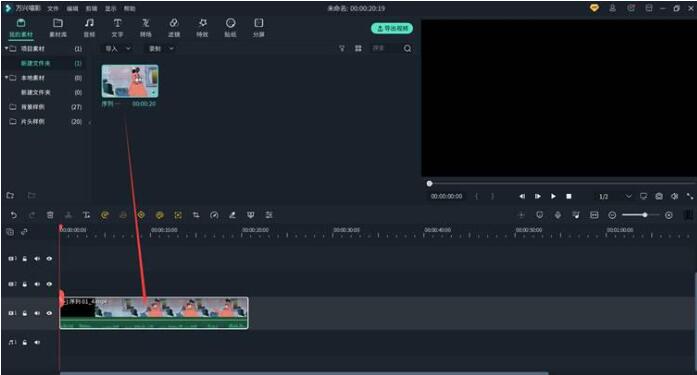Click the Crop tool icon
Image resolution: width=697 pixels, height=375 pixels.
[196, 215]
